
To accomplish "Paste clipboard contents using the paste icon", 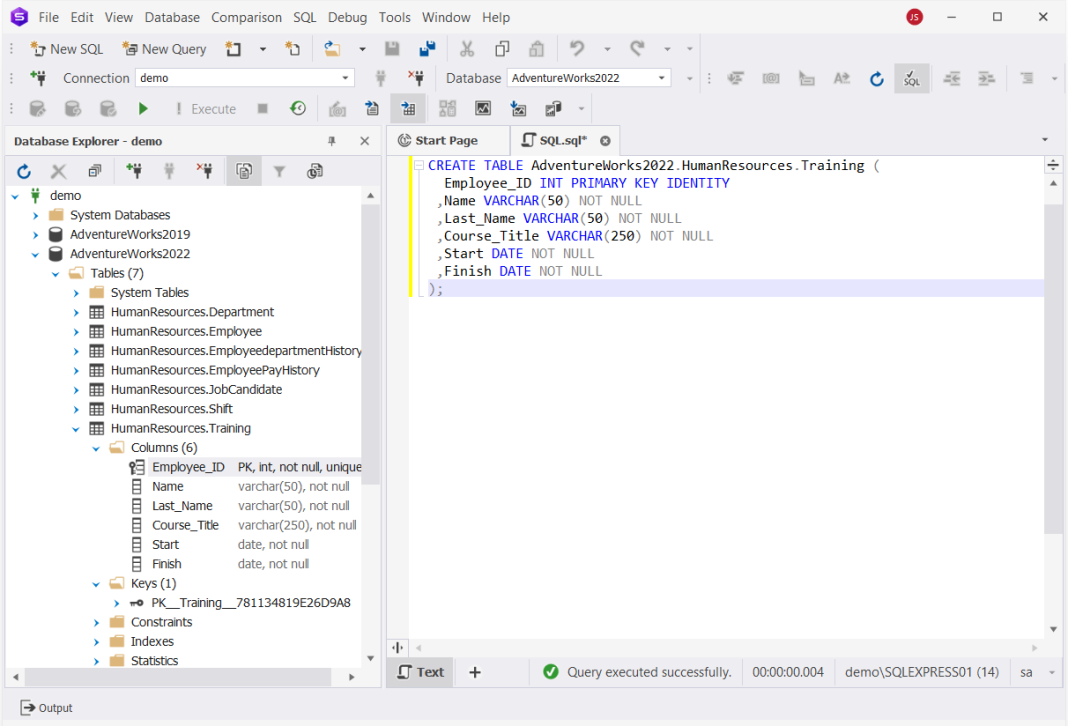I will click(536, 48).
